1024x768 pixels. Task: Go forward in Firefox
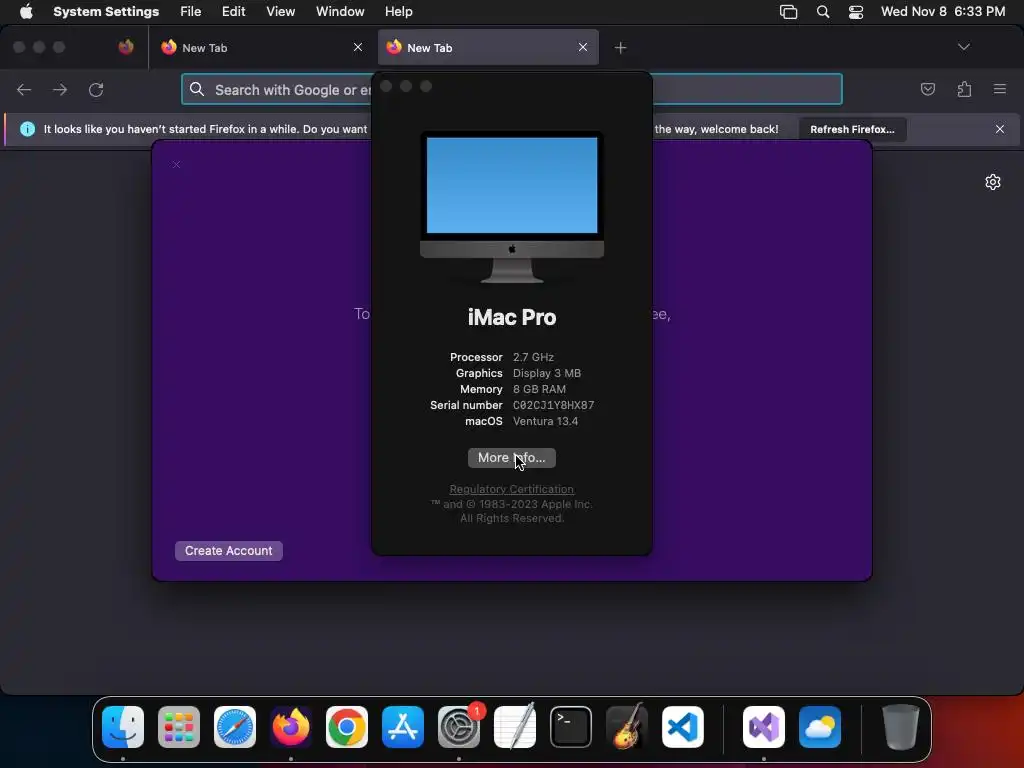[59, 89]
